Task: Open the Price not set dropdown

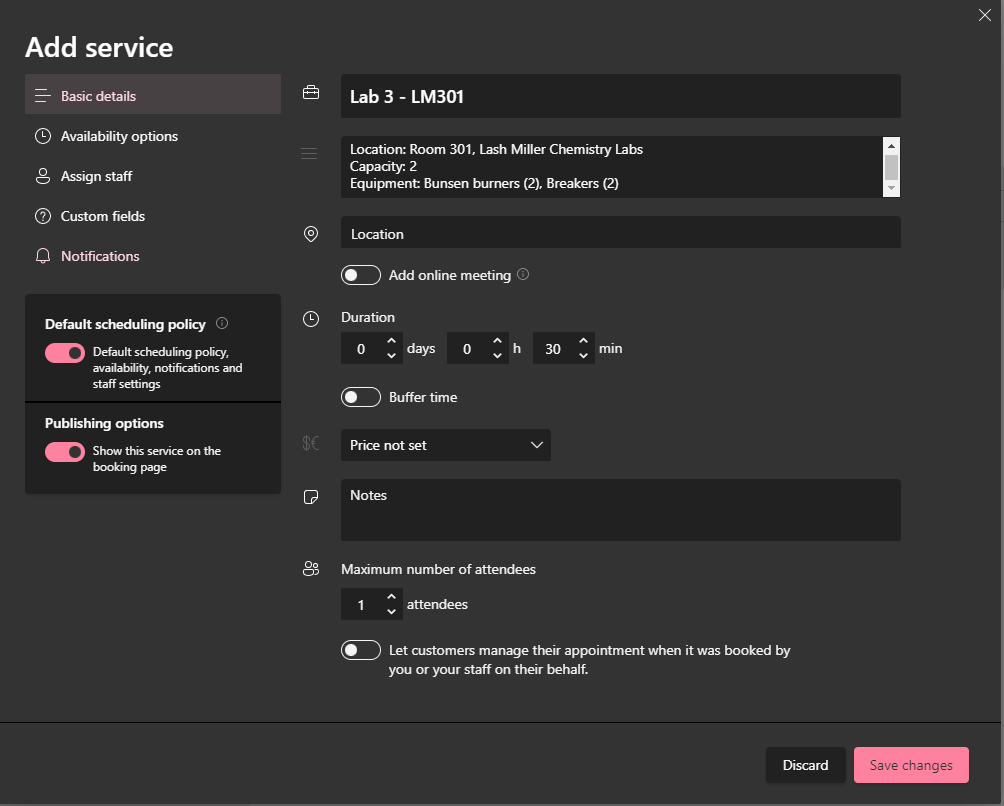Action: [446, 445]
